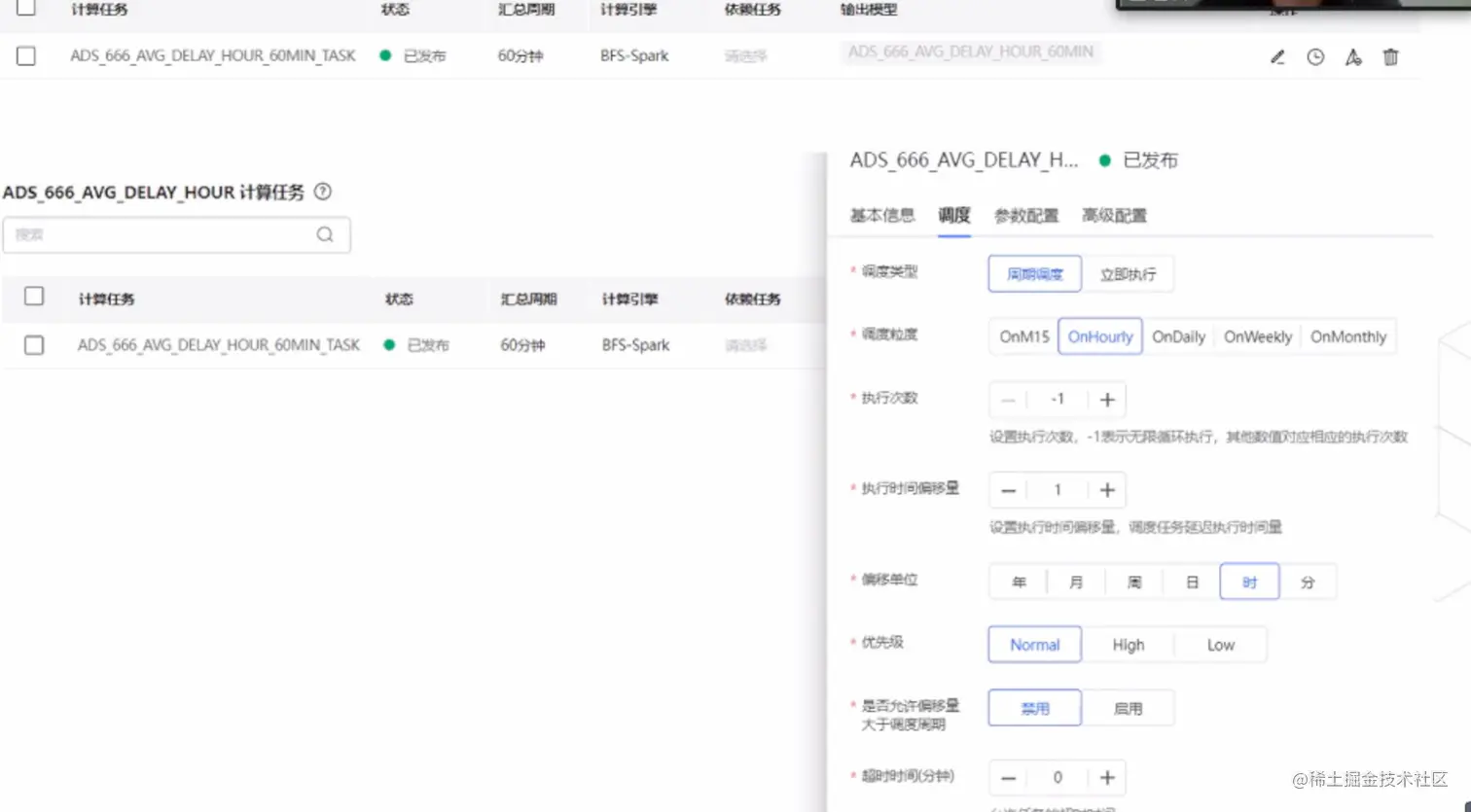Increase 超时时间(分钟) with the plus button
1471x812 pixels.
click(1107, 778)
